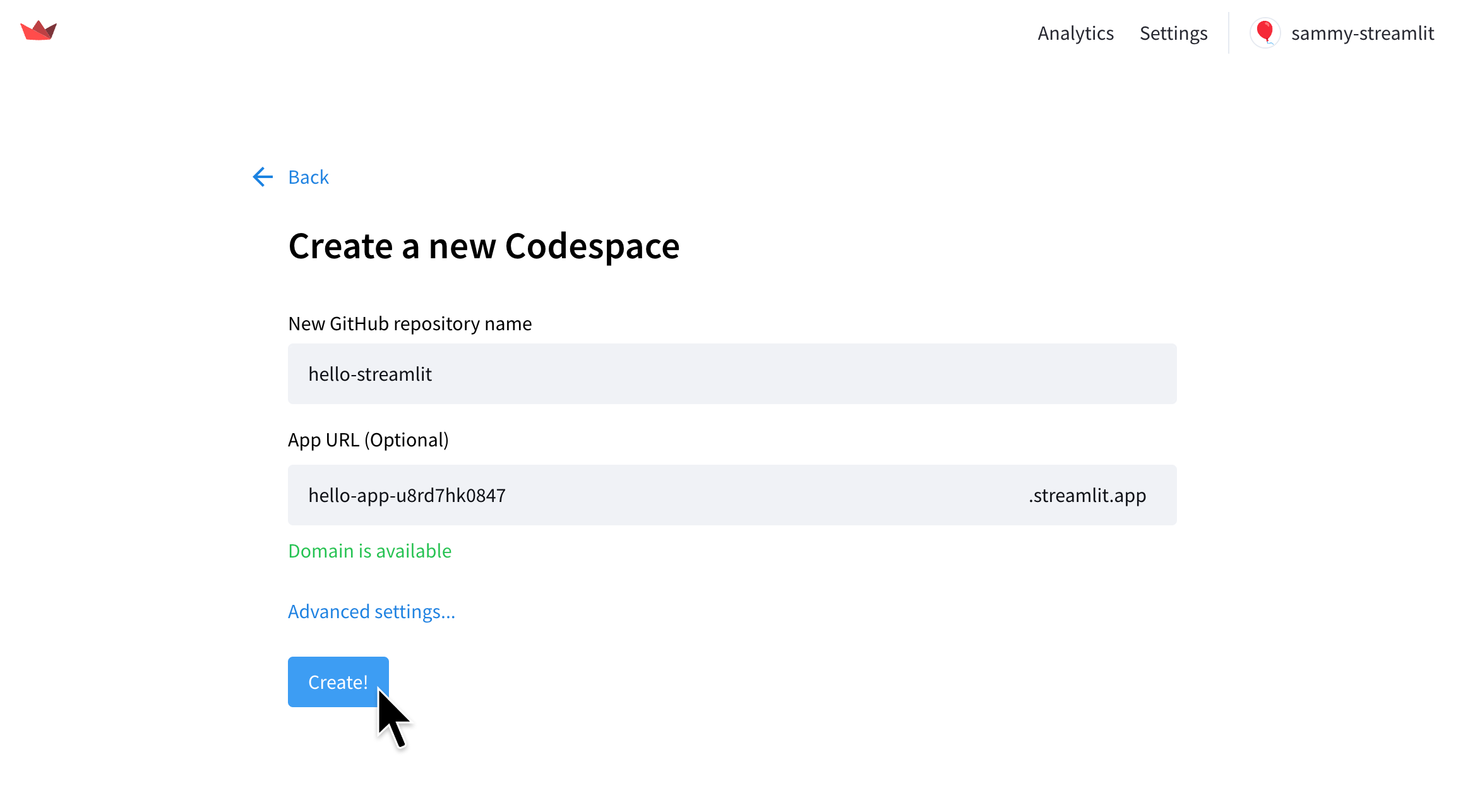Screen dimensions: 1475x812
Task: Focus the GitHub repository name field
Action: [732, 374]
